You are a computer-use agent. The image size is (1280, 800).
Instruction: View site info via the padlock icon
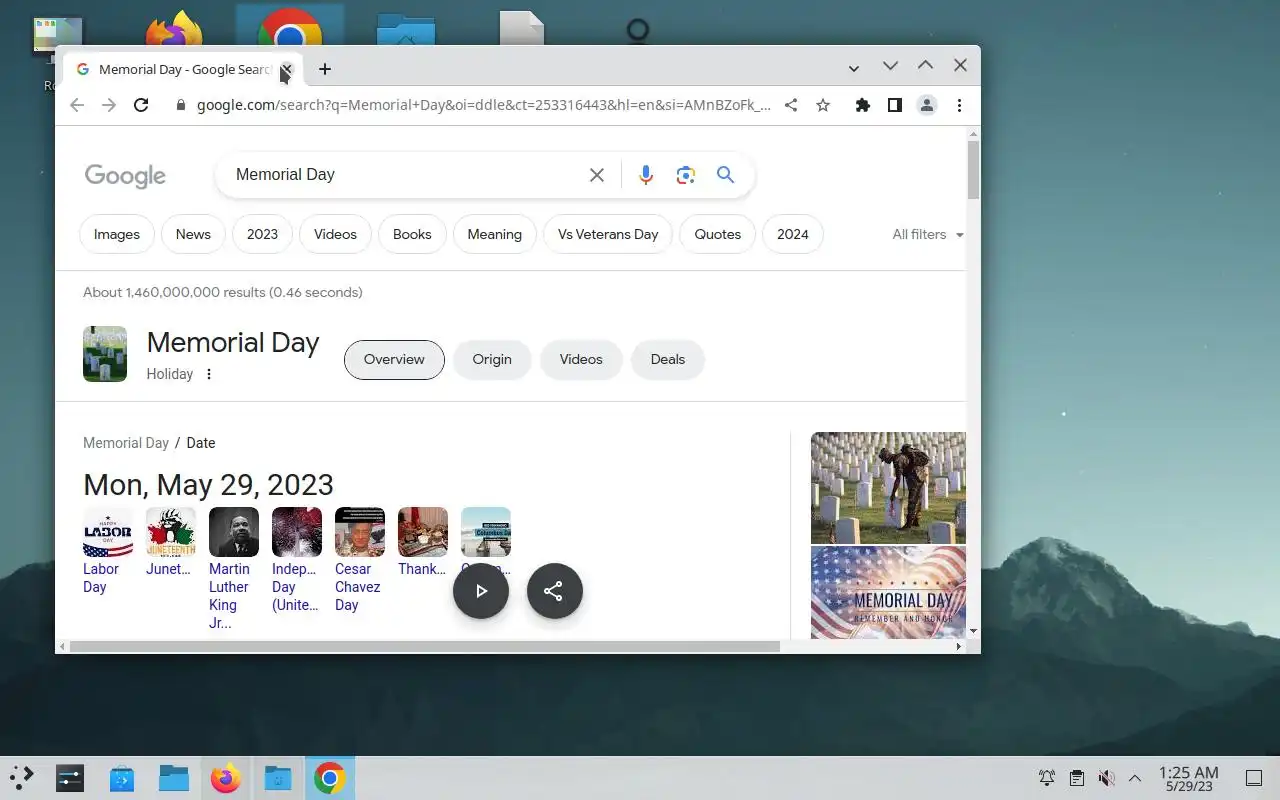click(x=180, y=105)
